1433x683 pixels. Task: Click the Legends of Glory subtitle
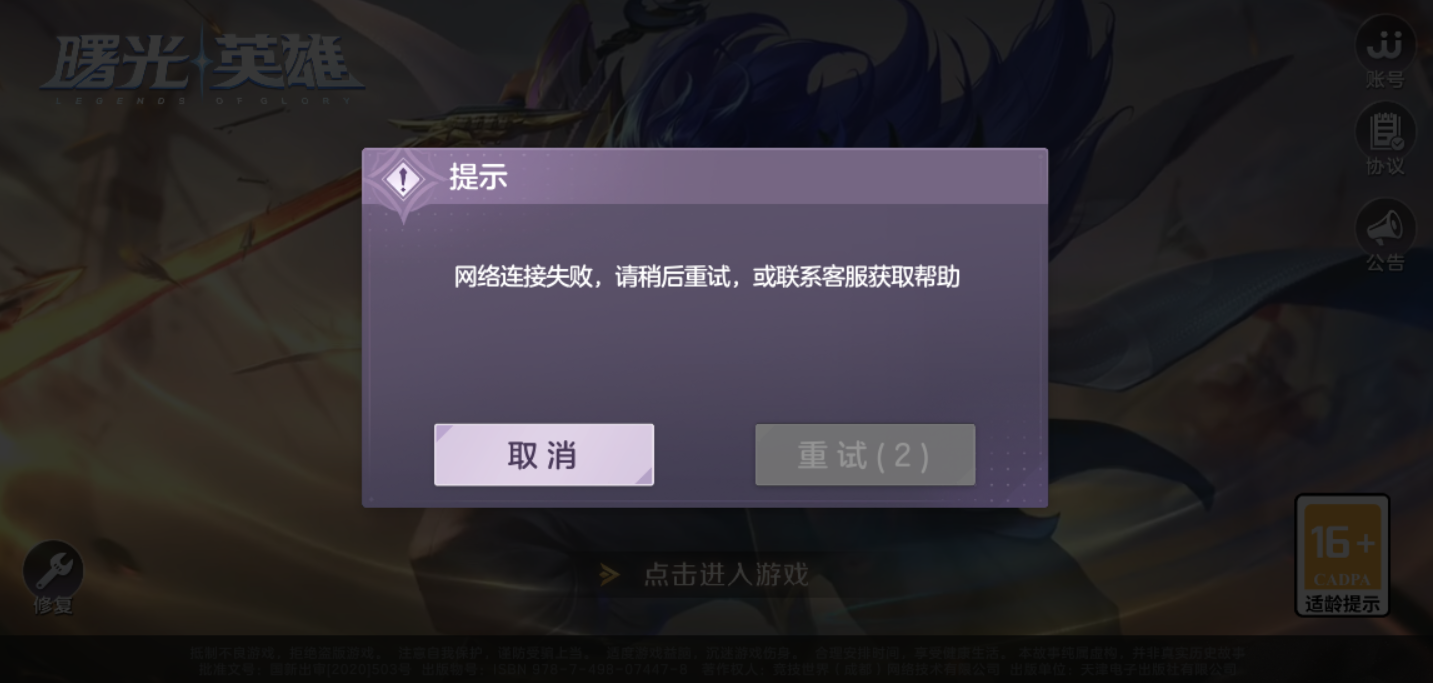click(198, 99)
